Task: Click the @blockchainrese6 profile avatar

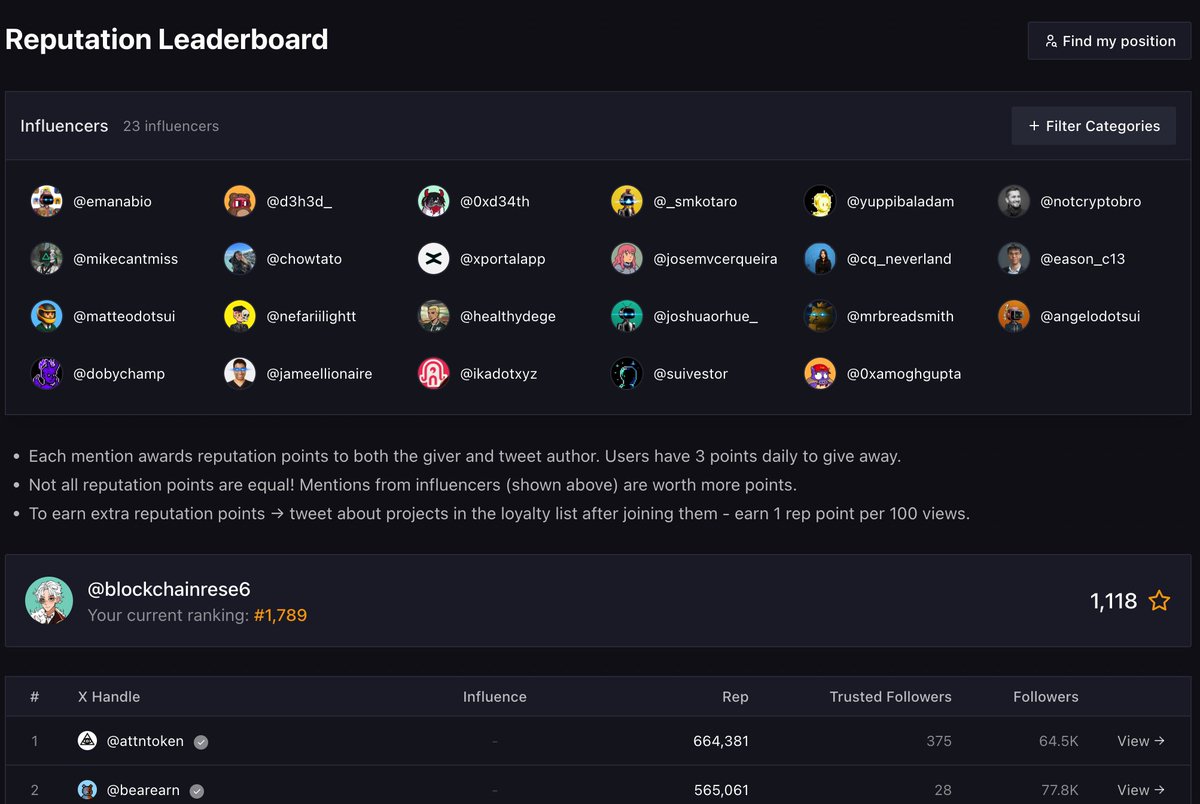Action: 49,601
